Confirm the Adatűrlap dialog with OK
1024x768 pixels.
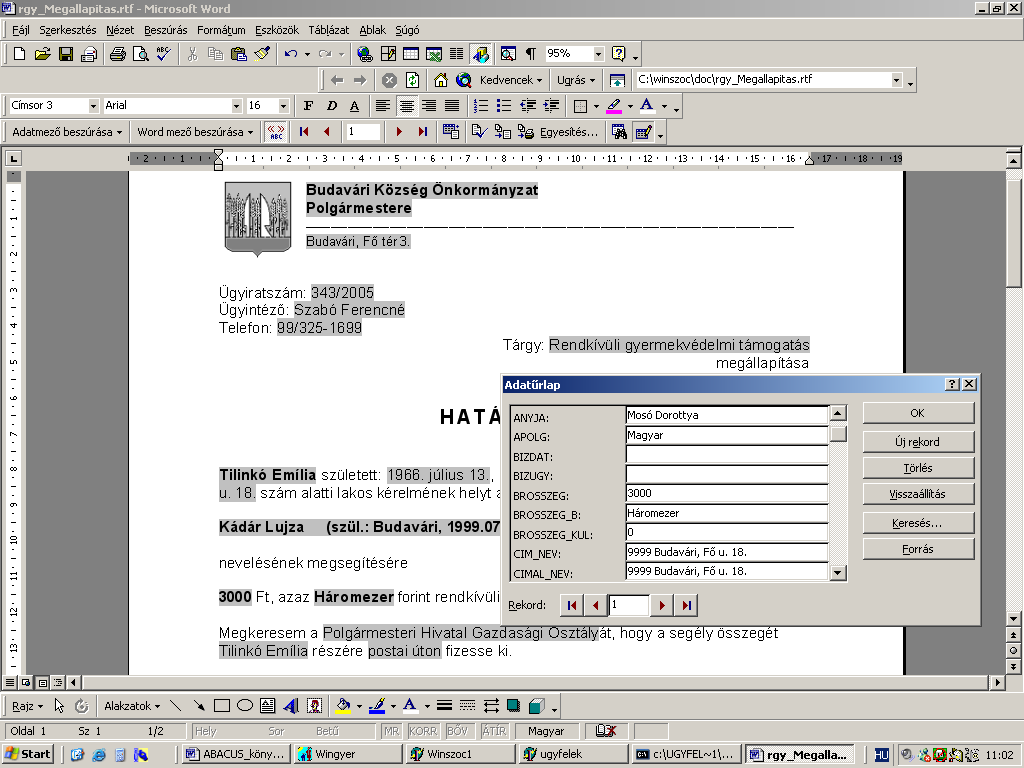point(918,413)
